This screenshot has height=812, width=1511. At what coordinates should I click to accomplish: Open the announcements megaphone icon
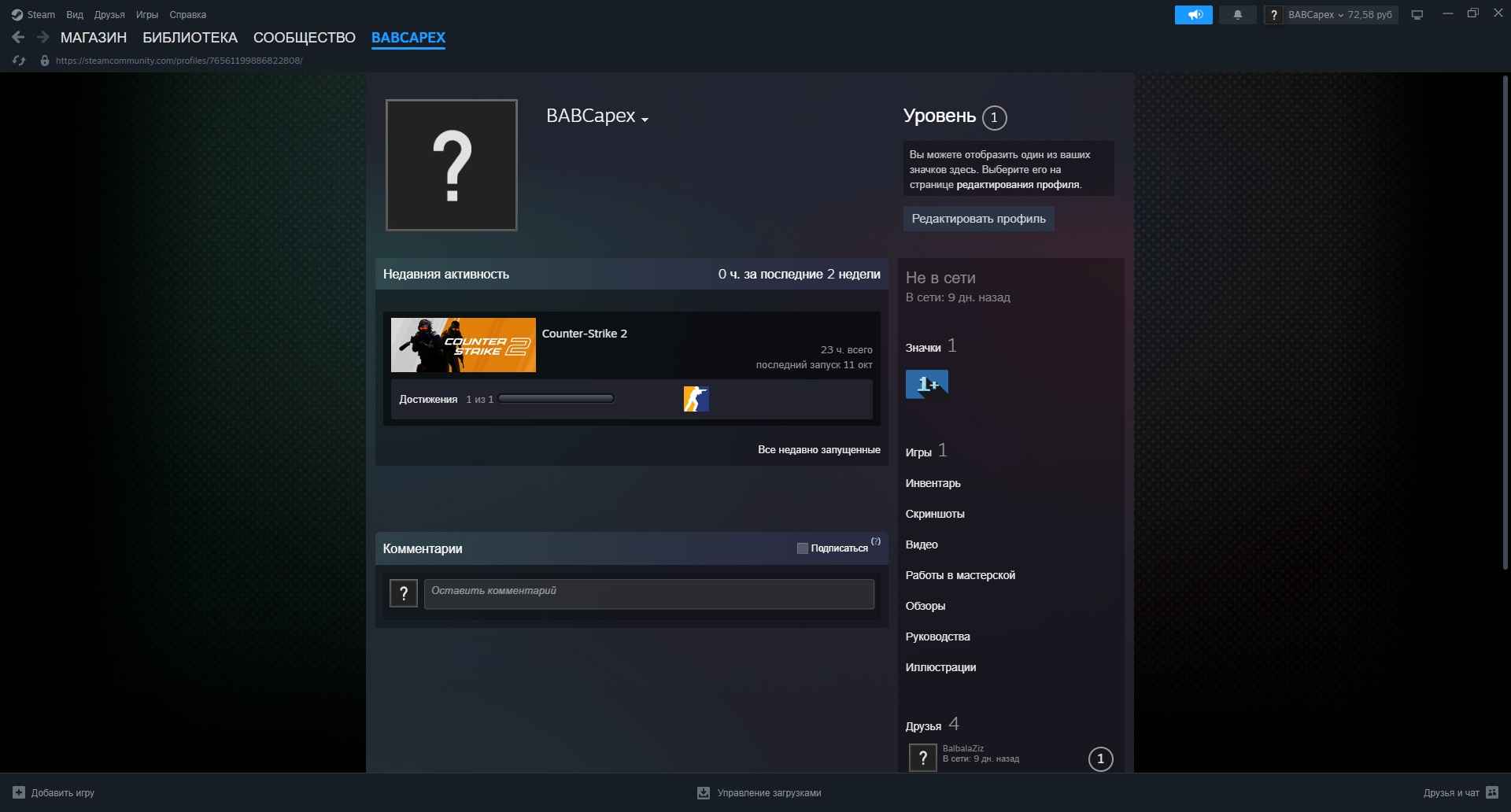[x=1193, y=15]
